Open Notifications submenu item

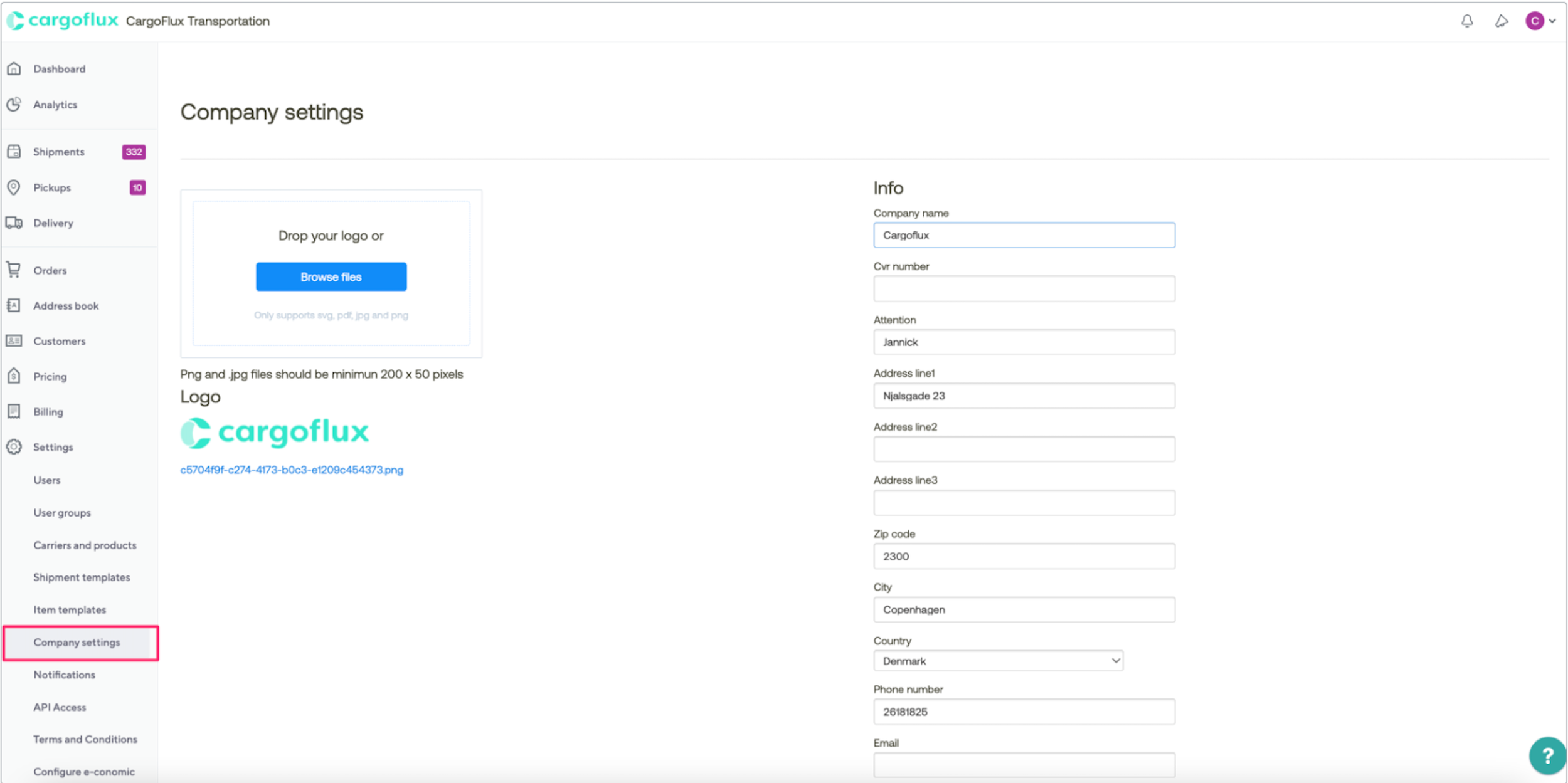(65, 675)
